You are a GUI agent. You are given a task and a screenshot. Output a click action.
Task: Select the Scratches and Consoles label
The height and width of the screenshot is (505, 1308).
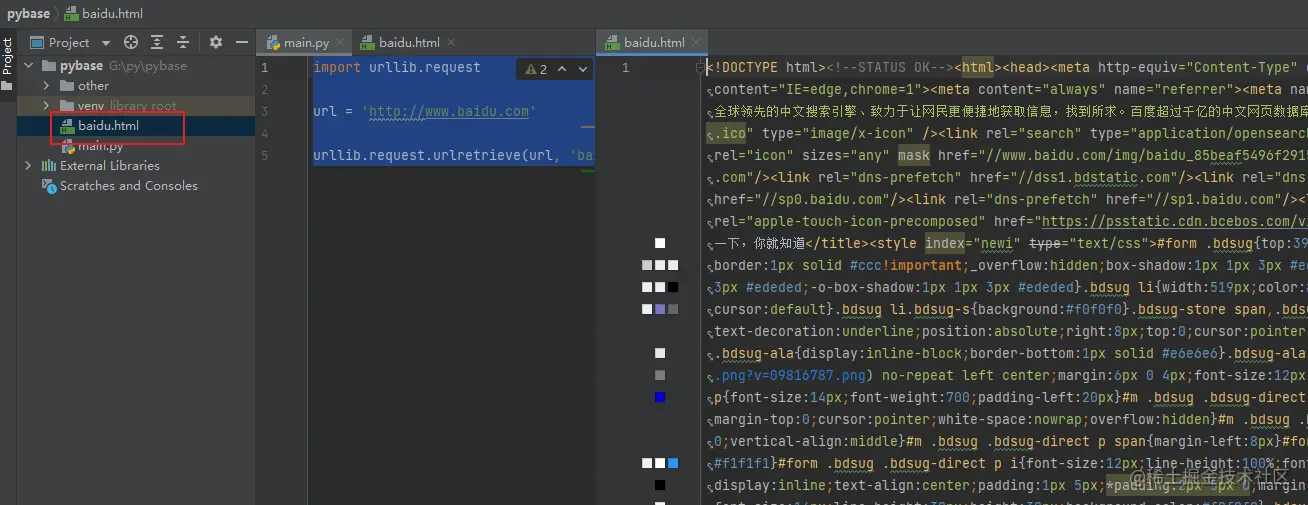coord(128,186)
